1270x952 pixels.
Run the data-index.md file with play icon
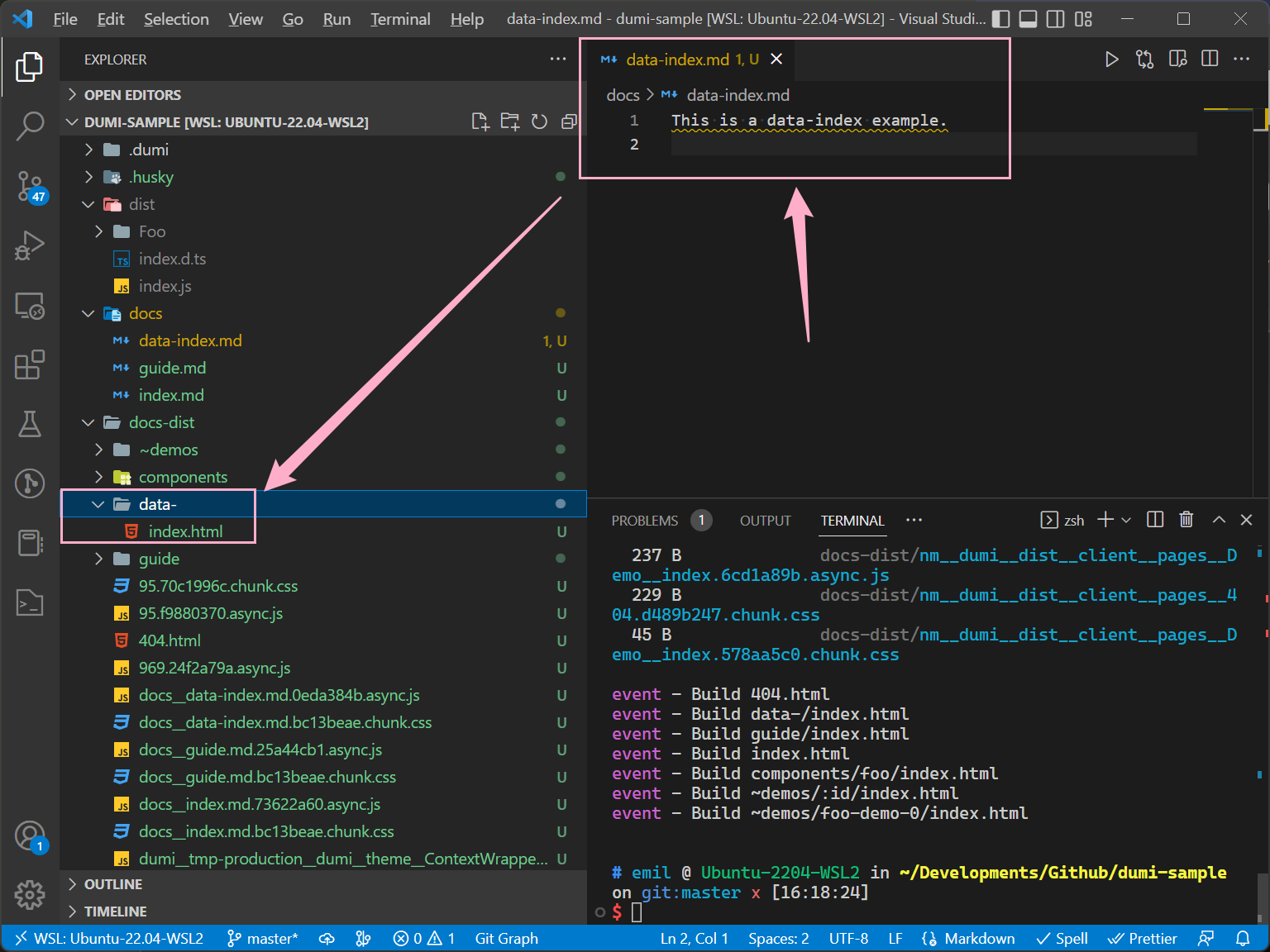click(x=1112, y=59)
